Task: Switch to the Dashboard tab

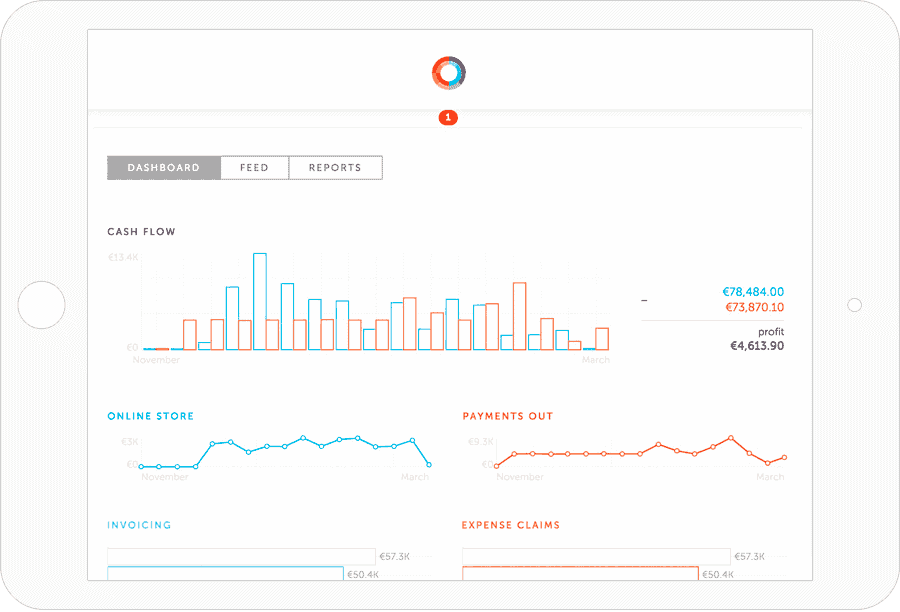Action: 163,168
